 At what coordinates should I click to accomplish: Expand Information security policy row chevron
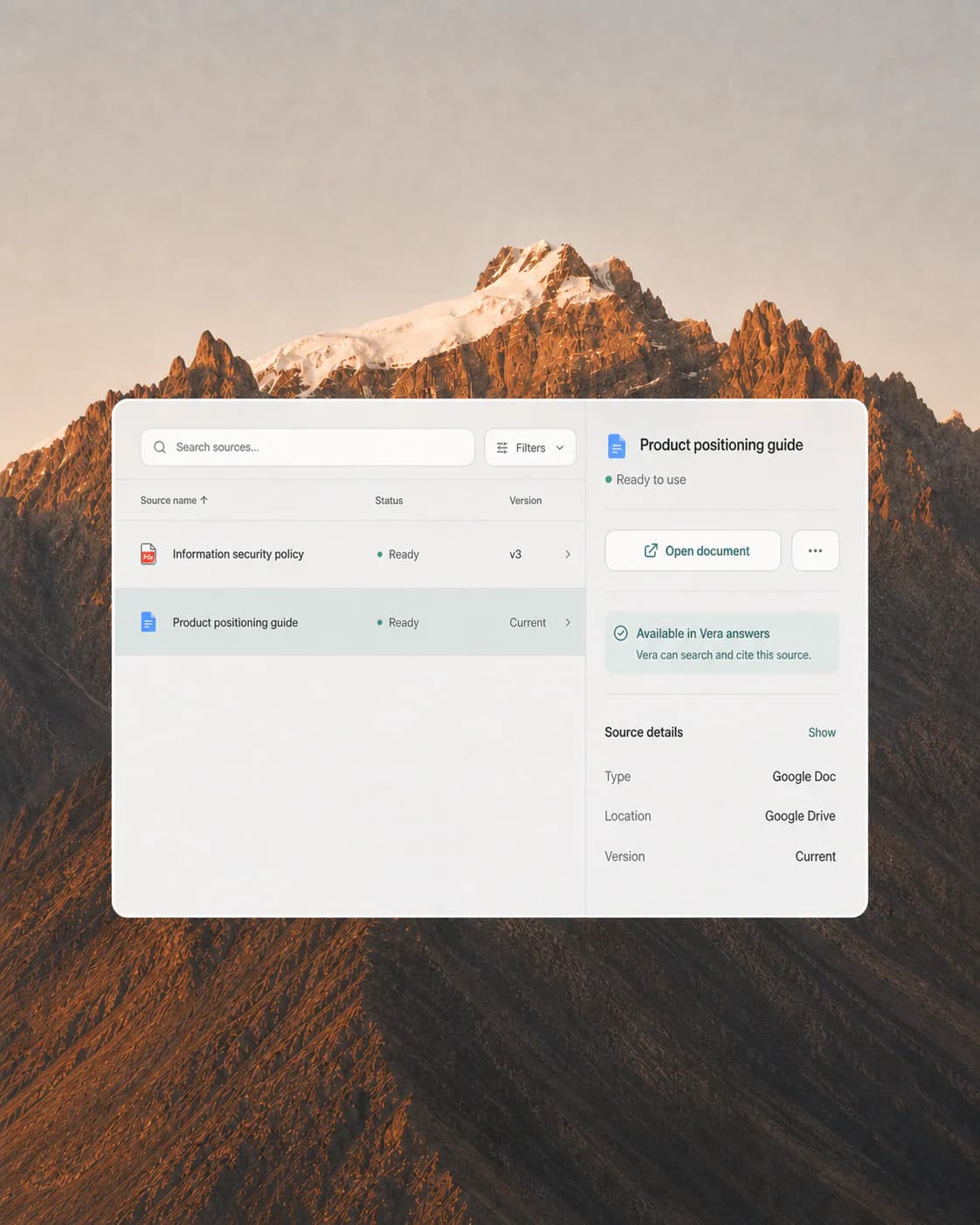pos(568,554)
